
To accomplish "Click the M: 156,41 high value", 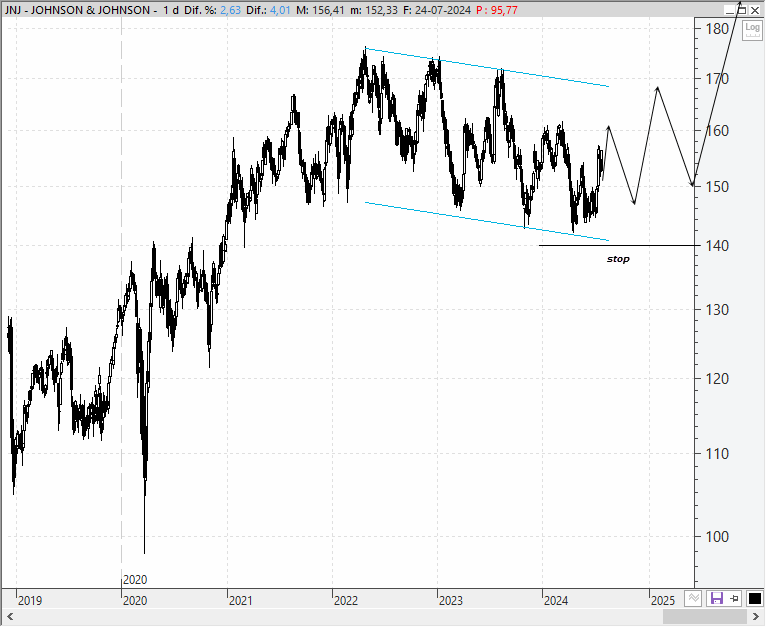I will coord(320,10).
